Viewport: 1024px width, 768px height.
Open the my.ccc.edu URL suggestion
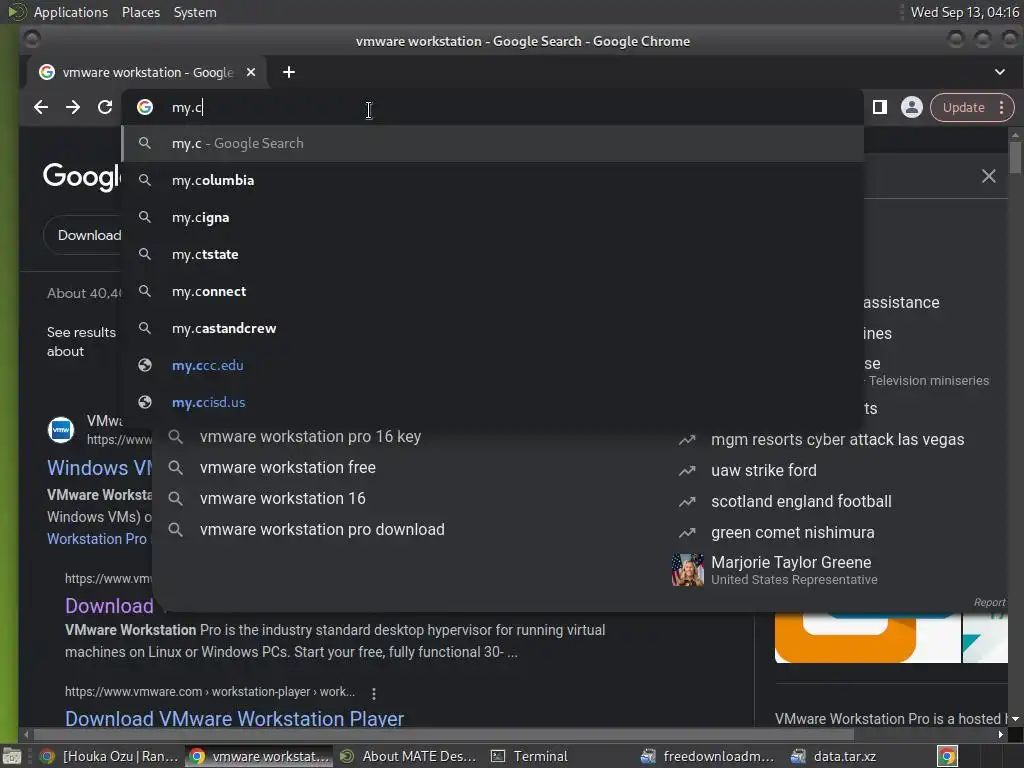(x=493, y=366)
